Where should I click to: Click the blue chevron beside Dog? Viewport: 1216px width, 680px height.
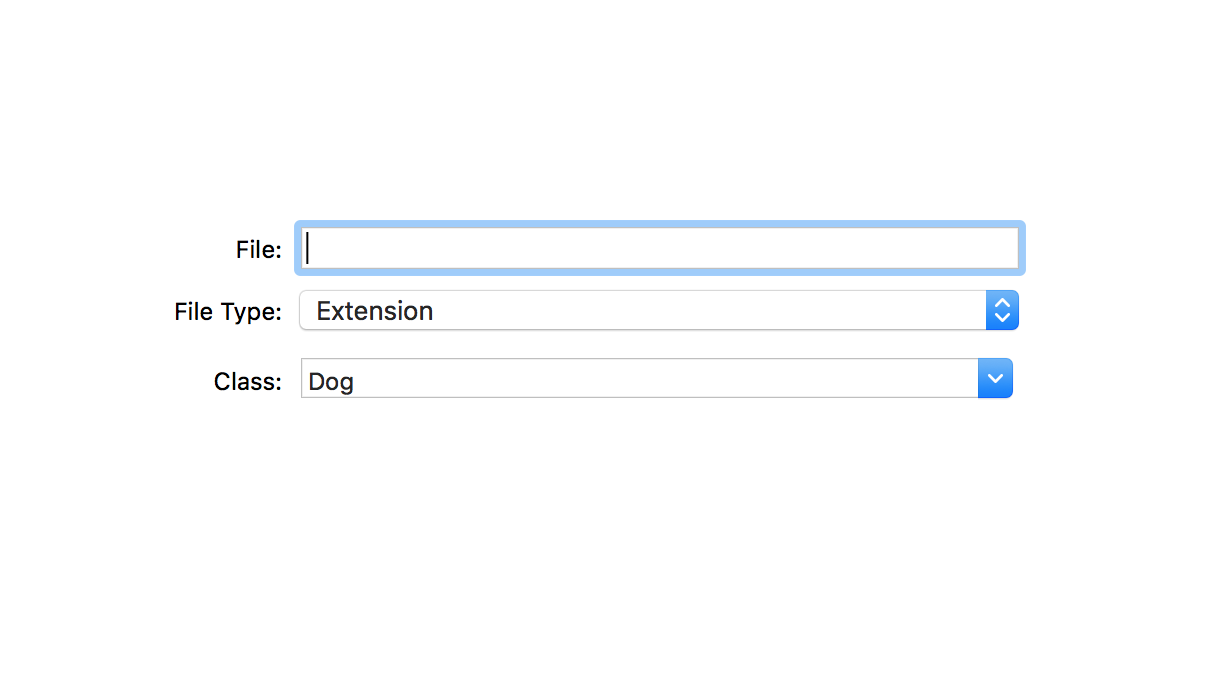coord(995,378)
